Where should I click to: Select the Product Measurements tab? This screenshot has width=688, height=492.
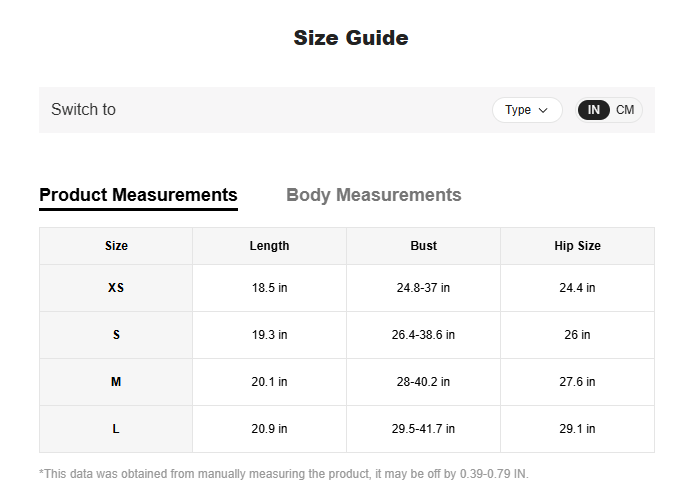pyautogui.click(x=138, y=195)
